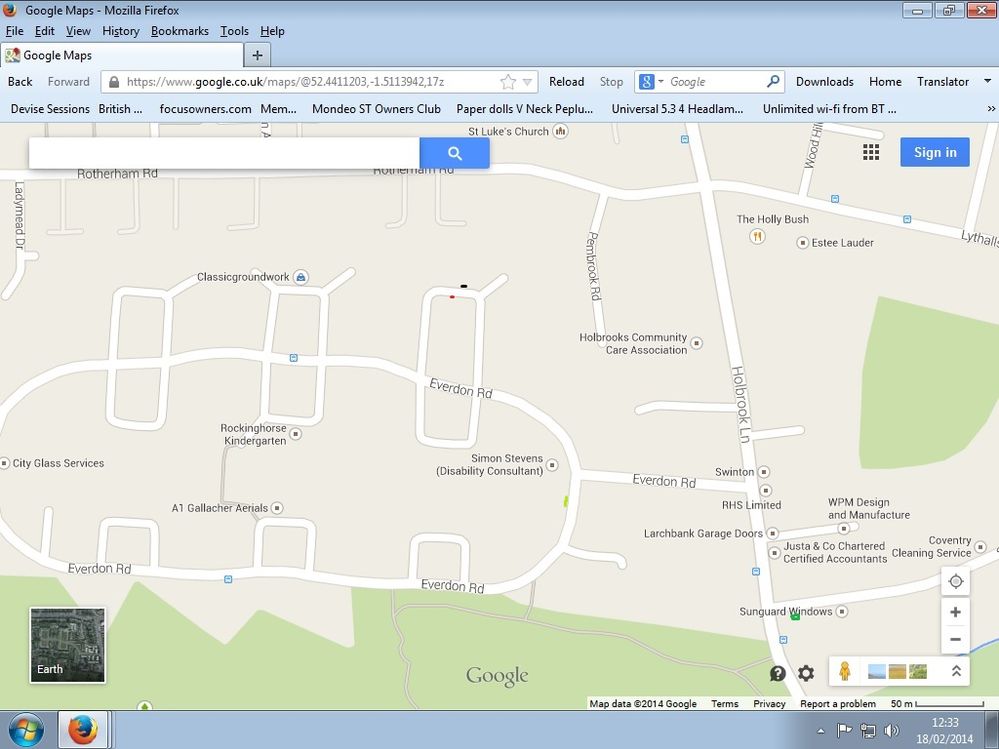Click the my location target icon
Viewport: 999px width, 749px height.
pos(955,581)
